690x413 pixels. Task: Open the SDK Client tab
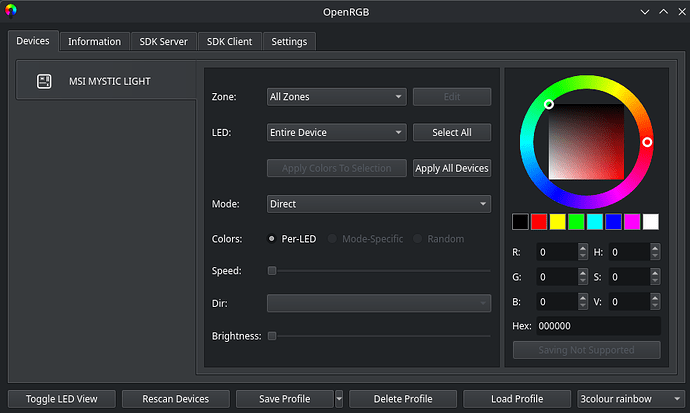(x=229, y=41)
